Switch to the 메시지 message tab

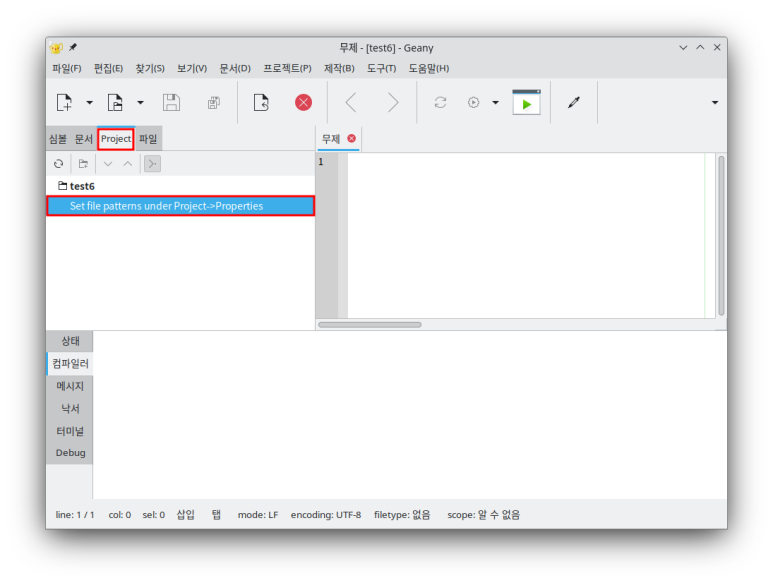(70, 386)
